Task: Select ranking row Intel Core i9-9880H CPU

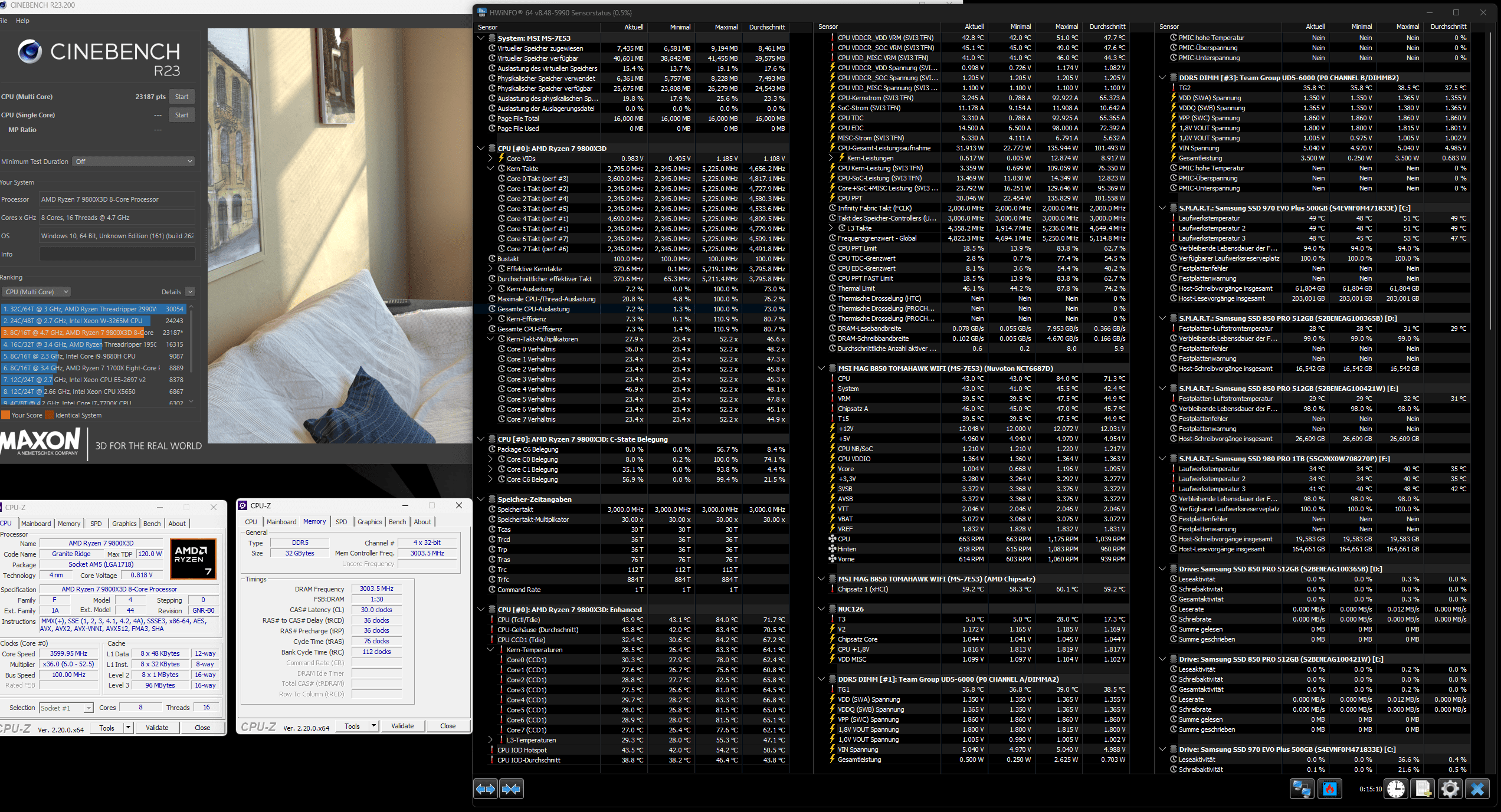Action: (x=93, y=356)
